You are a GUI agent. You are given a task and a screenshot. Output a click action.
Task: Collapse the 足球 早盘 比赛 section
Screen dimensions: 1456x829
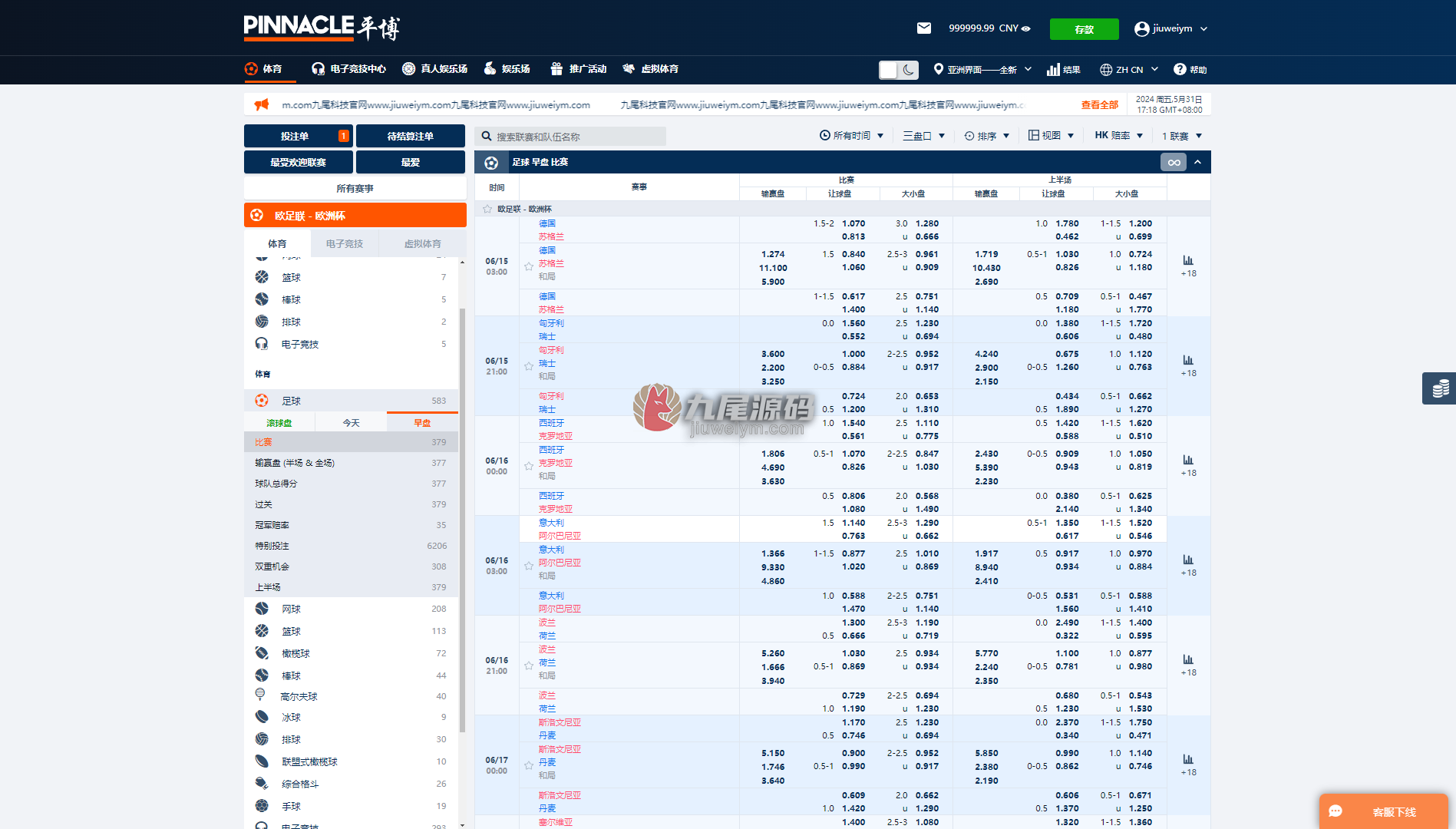[x=1198, y=162]
